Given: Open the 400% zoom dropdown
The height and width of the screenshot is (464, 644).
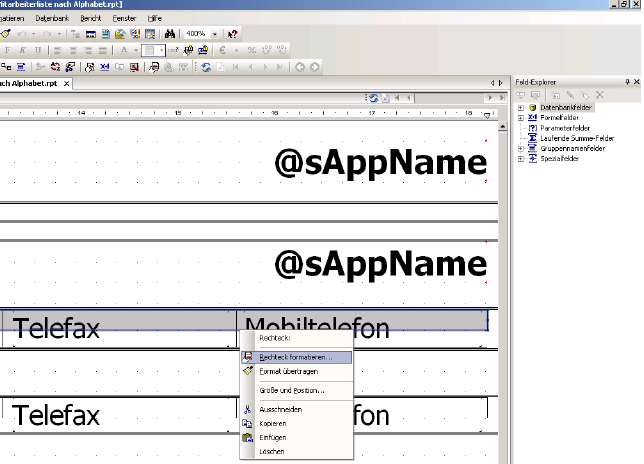Looking at the screenshot, I should coord(213,33).
